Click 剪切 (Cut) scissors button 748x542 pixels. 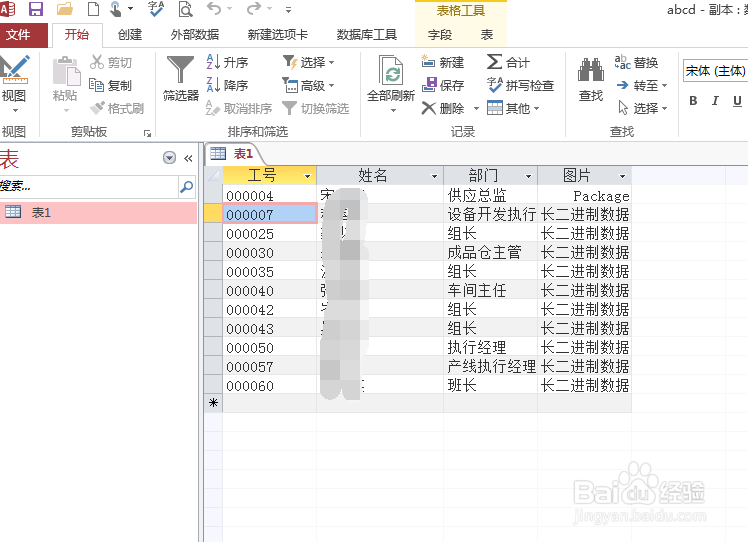click(111, 63)
